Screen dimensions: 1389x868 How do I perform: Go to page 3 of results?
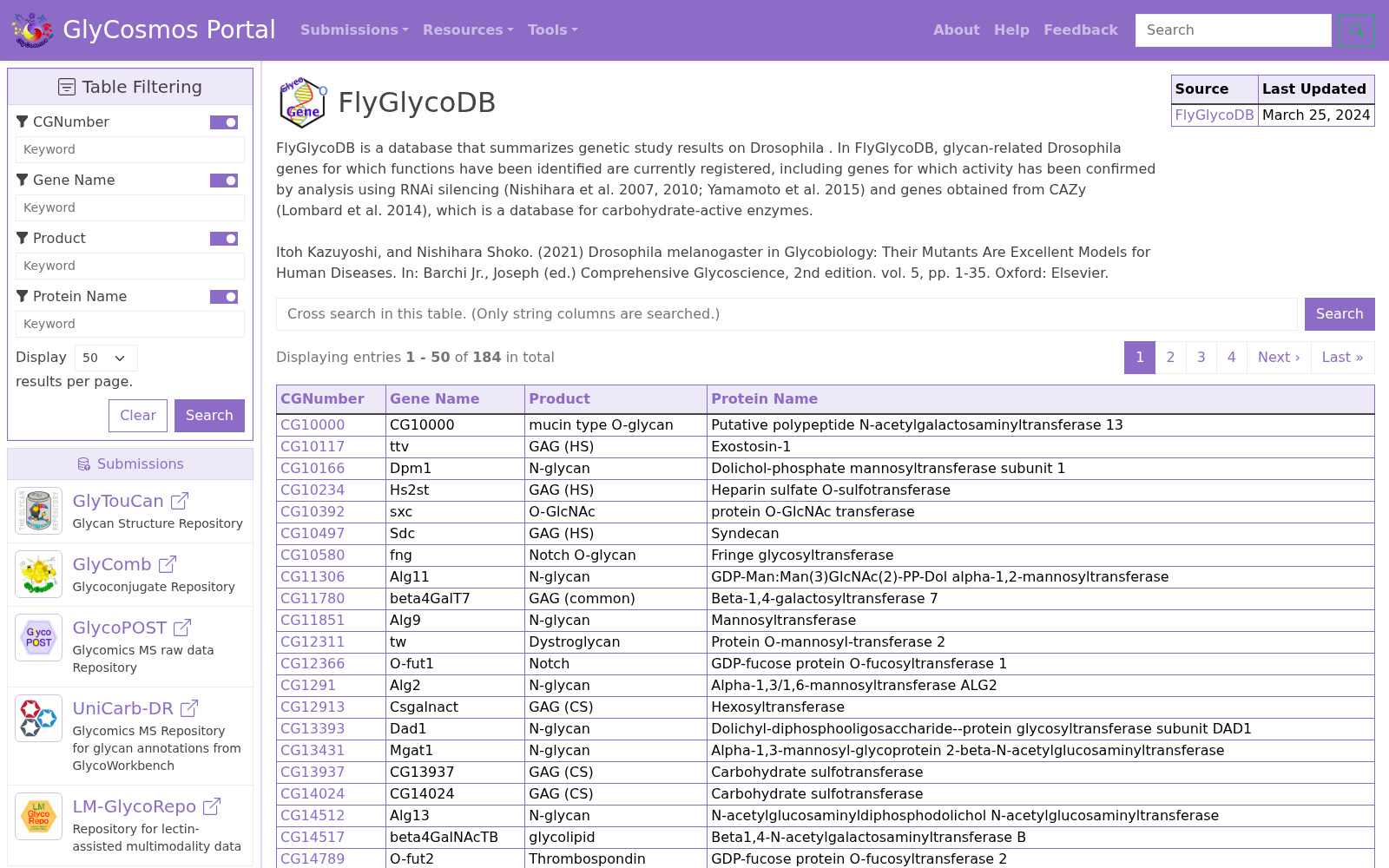tap(1201, 358)
